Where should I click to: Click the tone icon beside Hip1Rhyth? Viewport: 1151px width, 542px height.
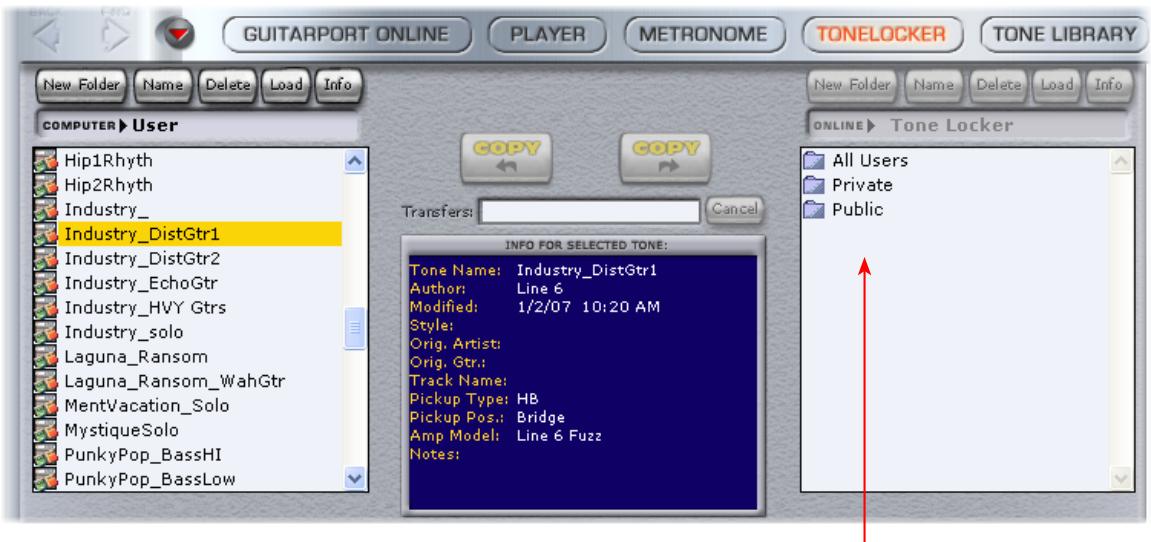pyautogui.click(x=46, y=160)
